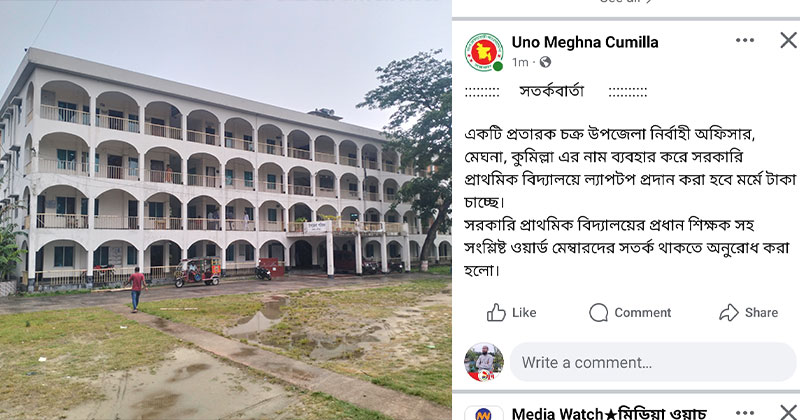Viewport: 800px width, 420px height.
Task: Click the Share button label
Action: point(761,312)
